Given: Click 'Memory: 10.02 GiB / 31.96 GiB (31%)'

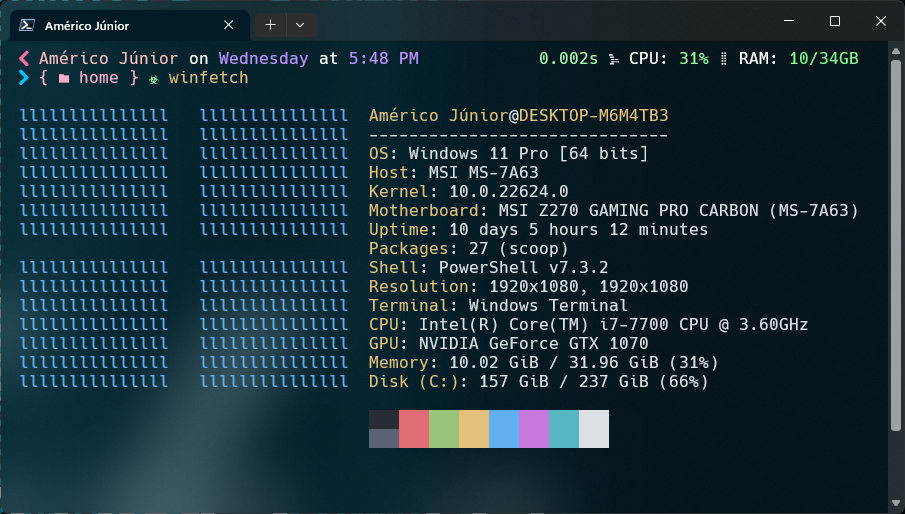Looking at the screenshot, I should point(544,363).
